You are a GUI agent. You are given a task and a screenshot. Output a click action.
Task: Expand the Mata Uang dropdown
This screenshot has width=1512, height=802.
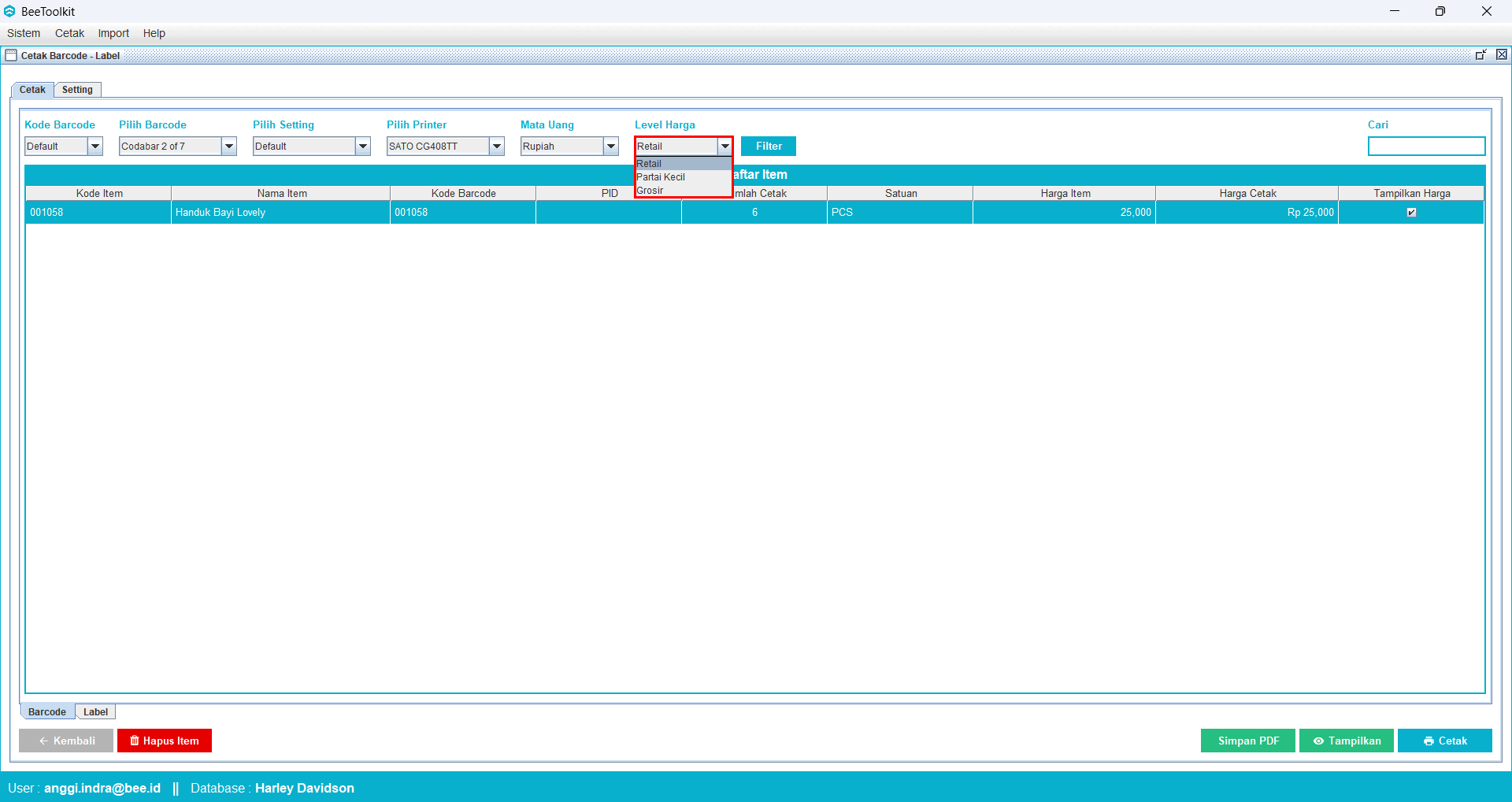(611, 147)
